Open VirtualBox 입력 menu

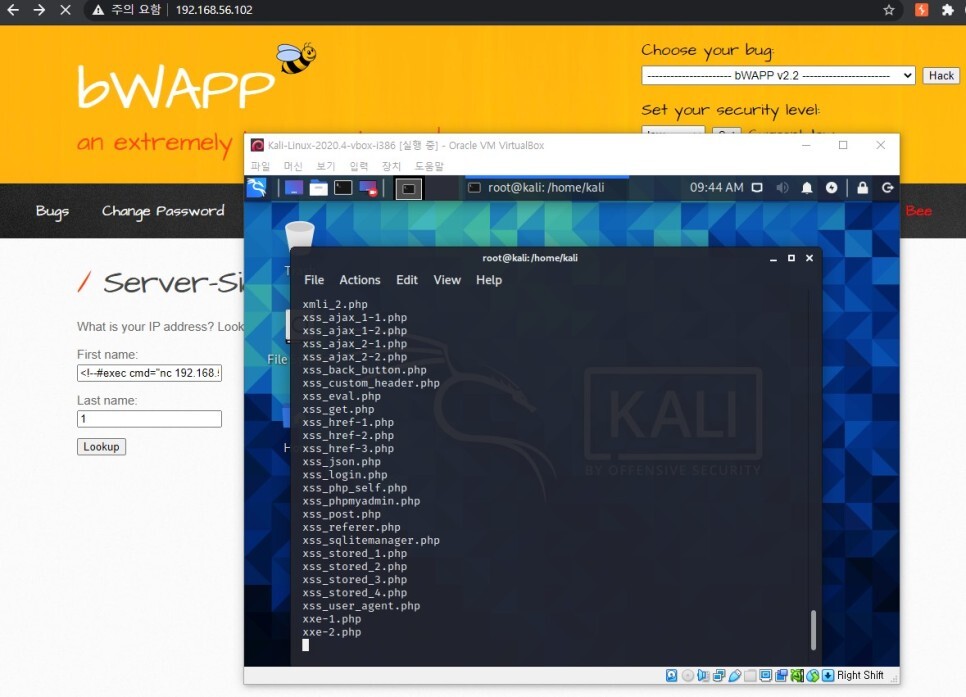coord(359,166)
